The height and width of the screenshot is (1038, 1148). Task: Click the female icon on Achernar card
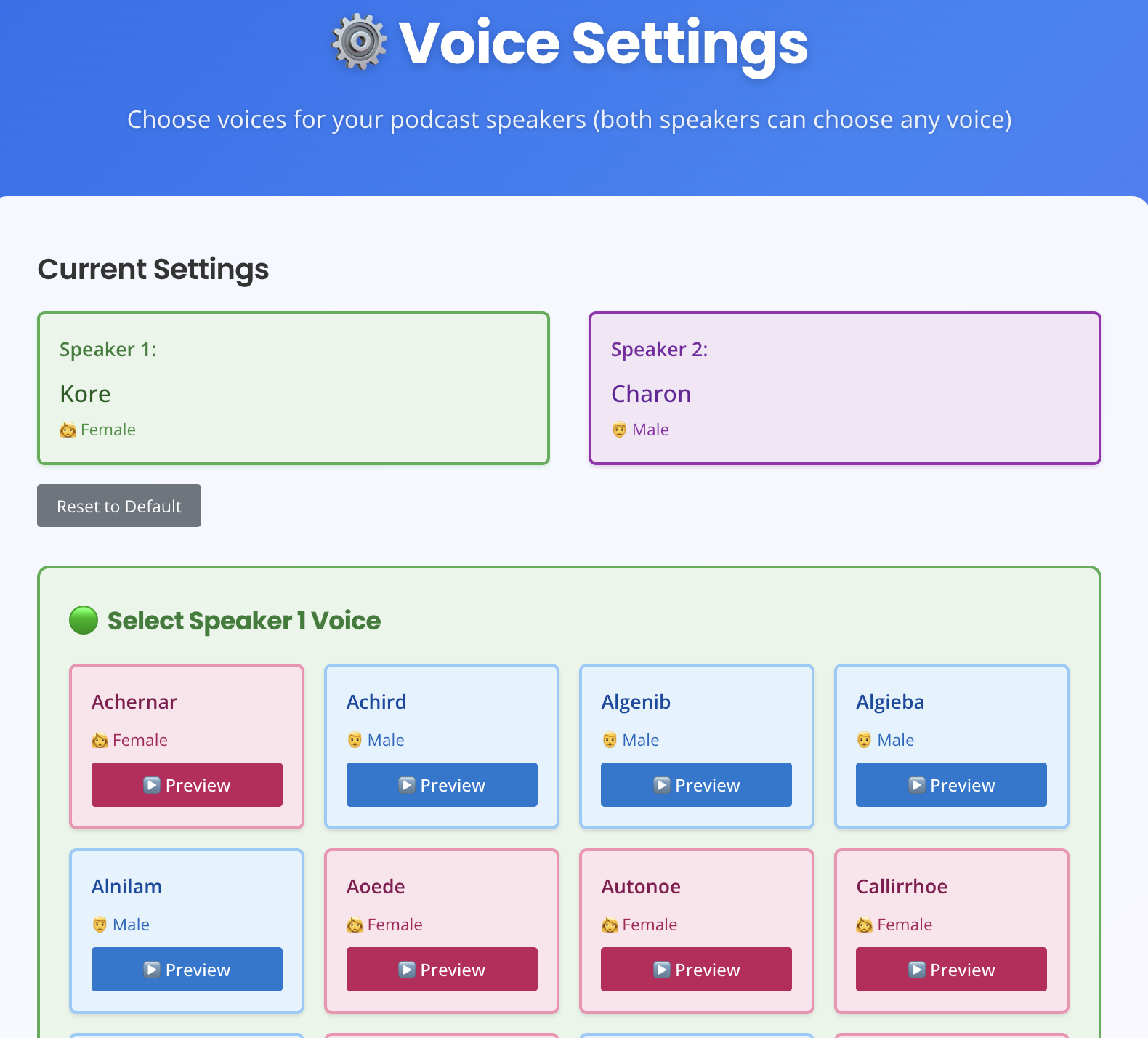coord(100,741)
